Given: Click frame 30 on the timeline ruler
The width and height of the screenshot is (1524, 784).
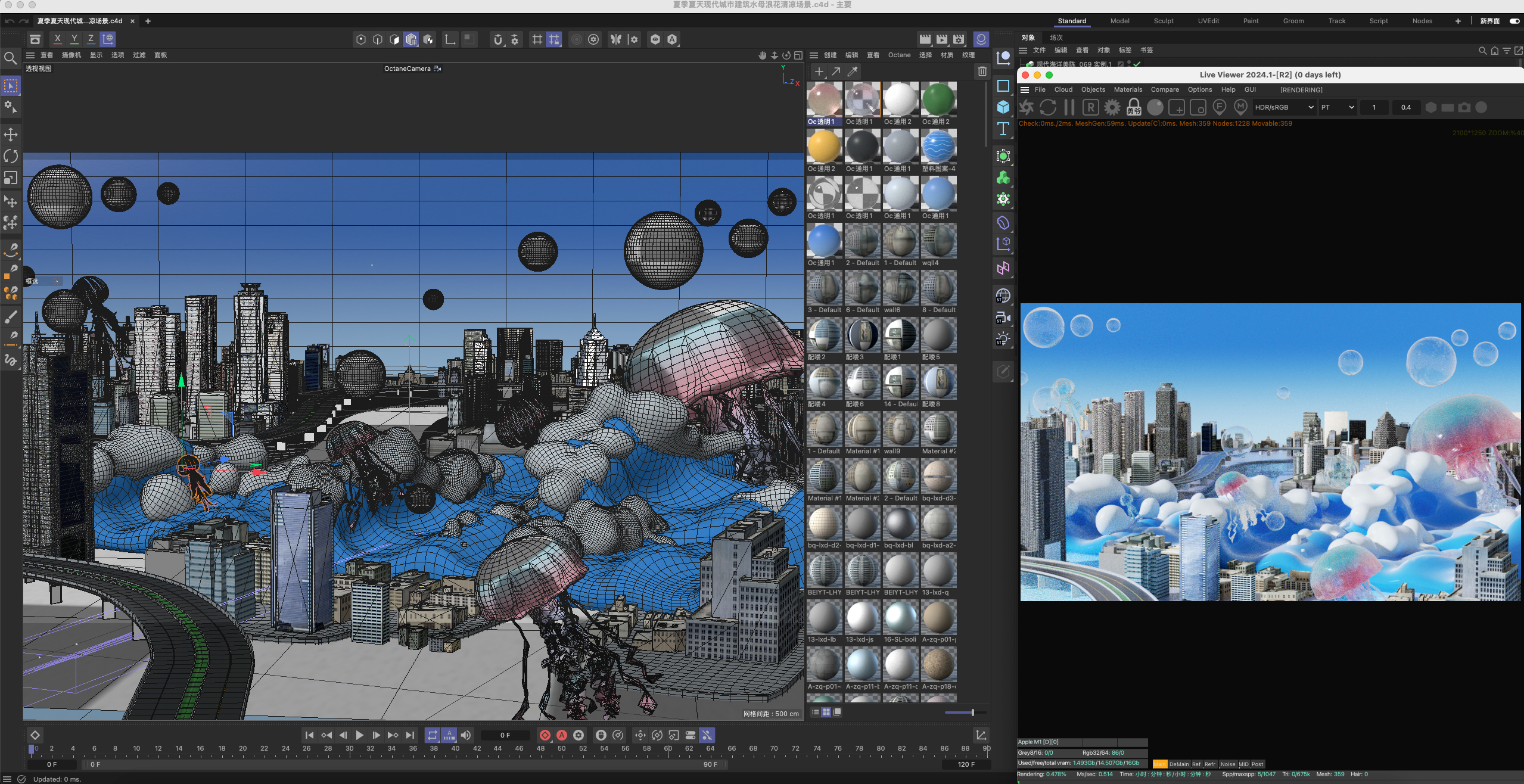Looking at the screenshot, I should click(349, 749).
